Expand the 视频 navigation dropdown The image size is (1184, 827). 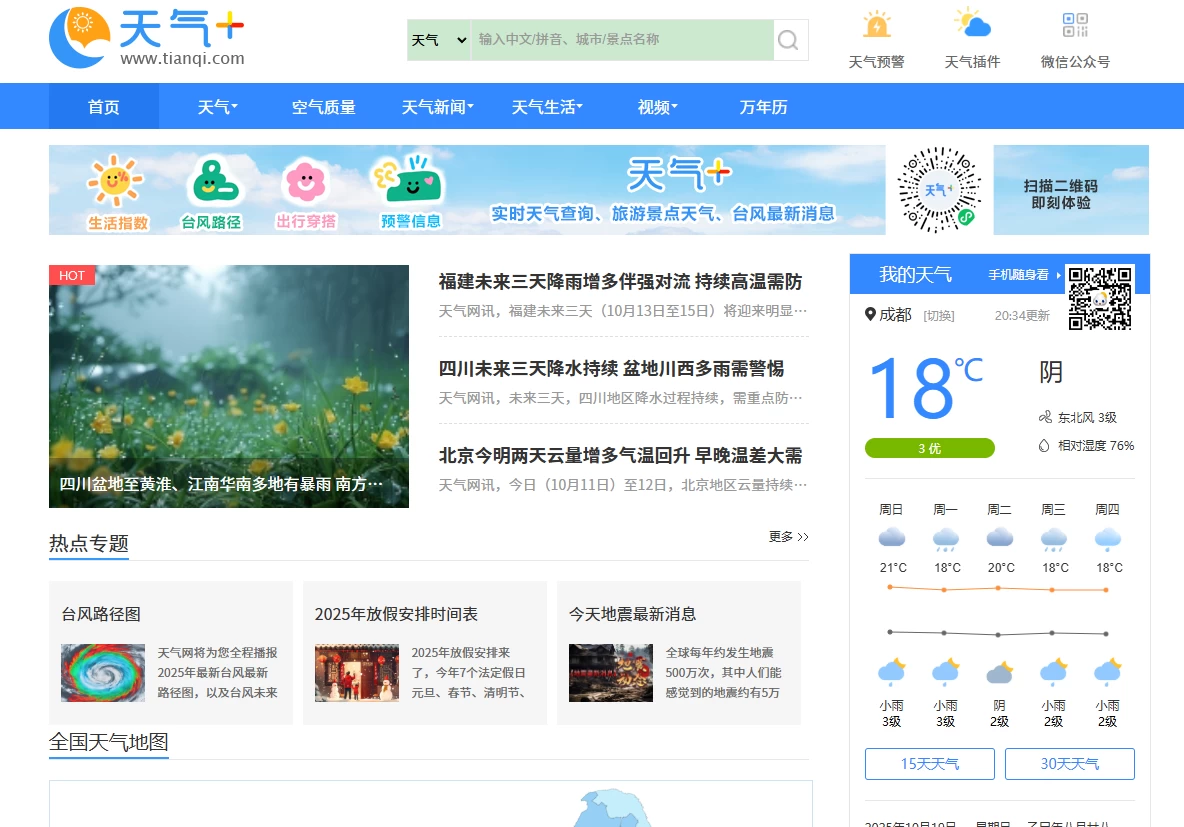click(x=657, y=107)
